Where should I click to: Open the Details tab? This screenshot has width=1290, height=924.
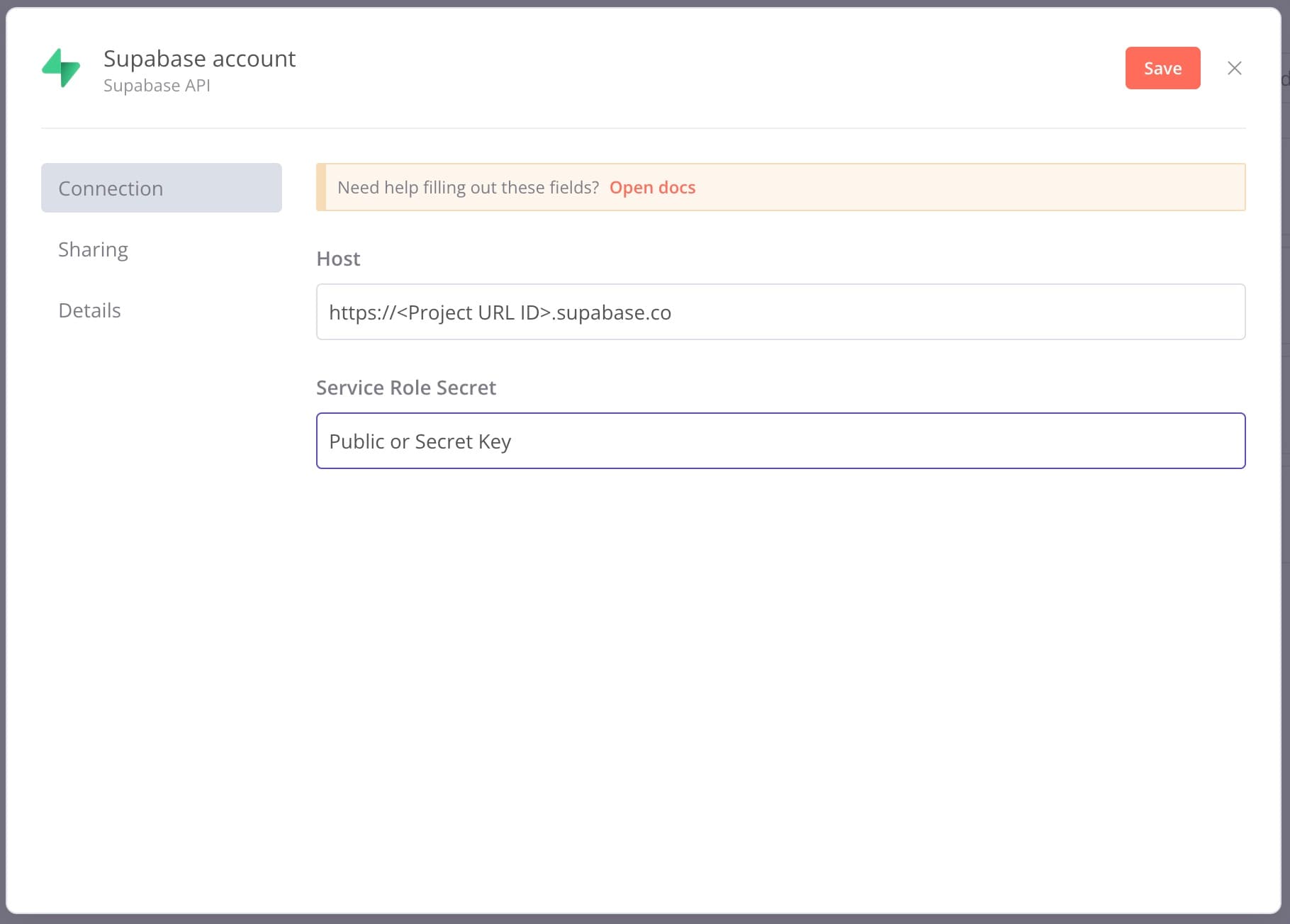[x=90, y=310]
